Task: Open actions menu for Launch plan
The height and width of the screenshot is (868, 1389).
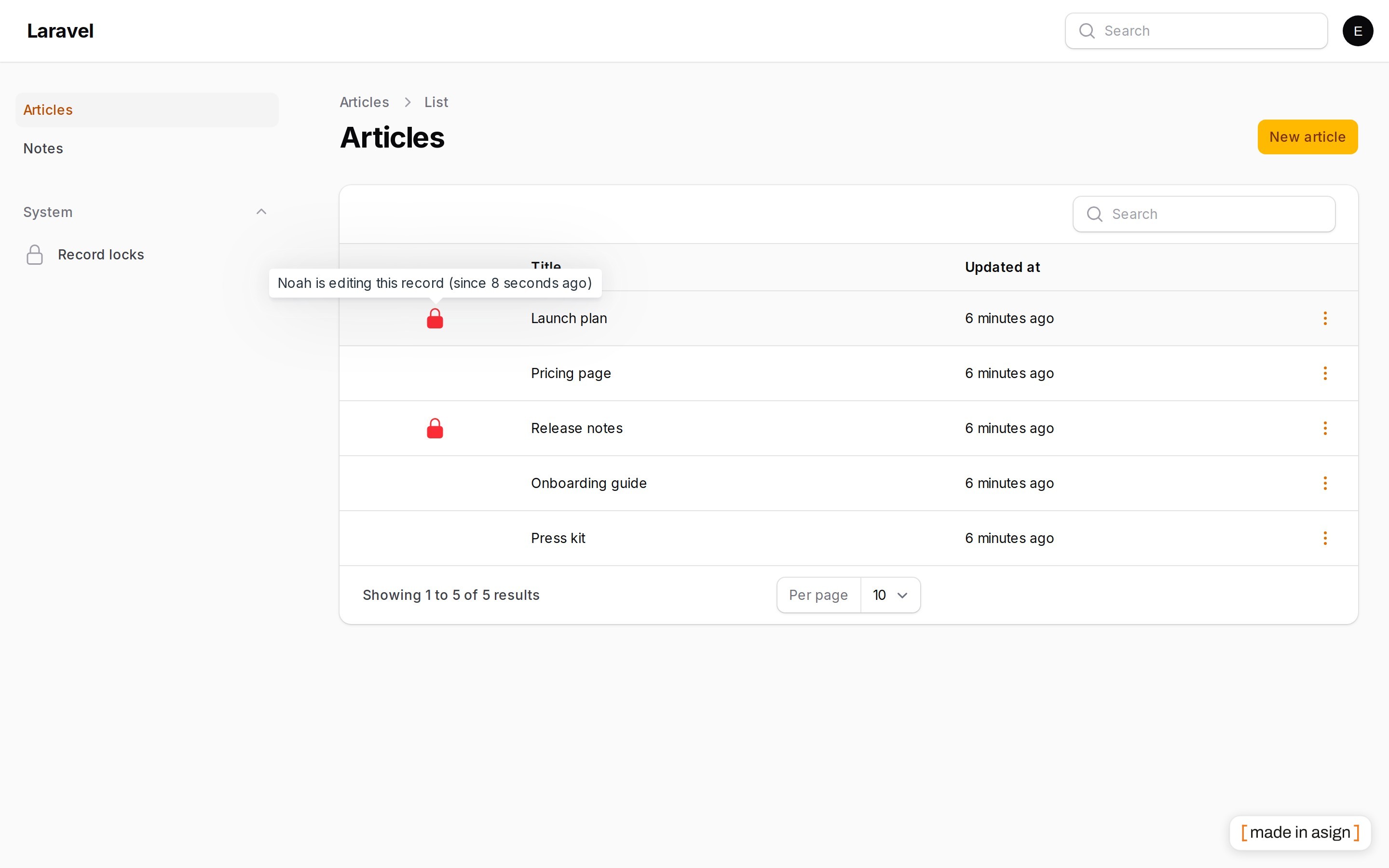Action: [x=1325, y=318]
